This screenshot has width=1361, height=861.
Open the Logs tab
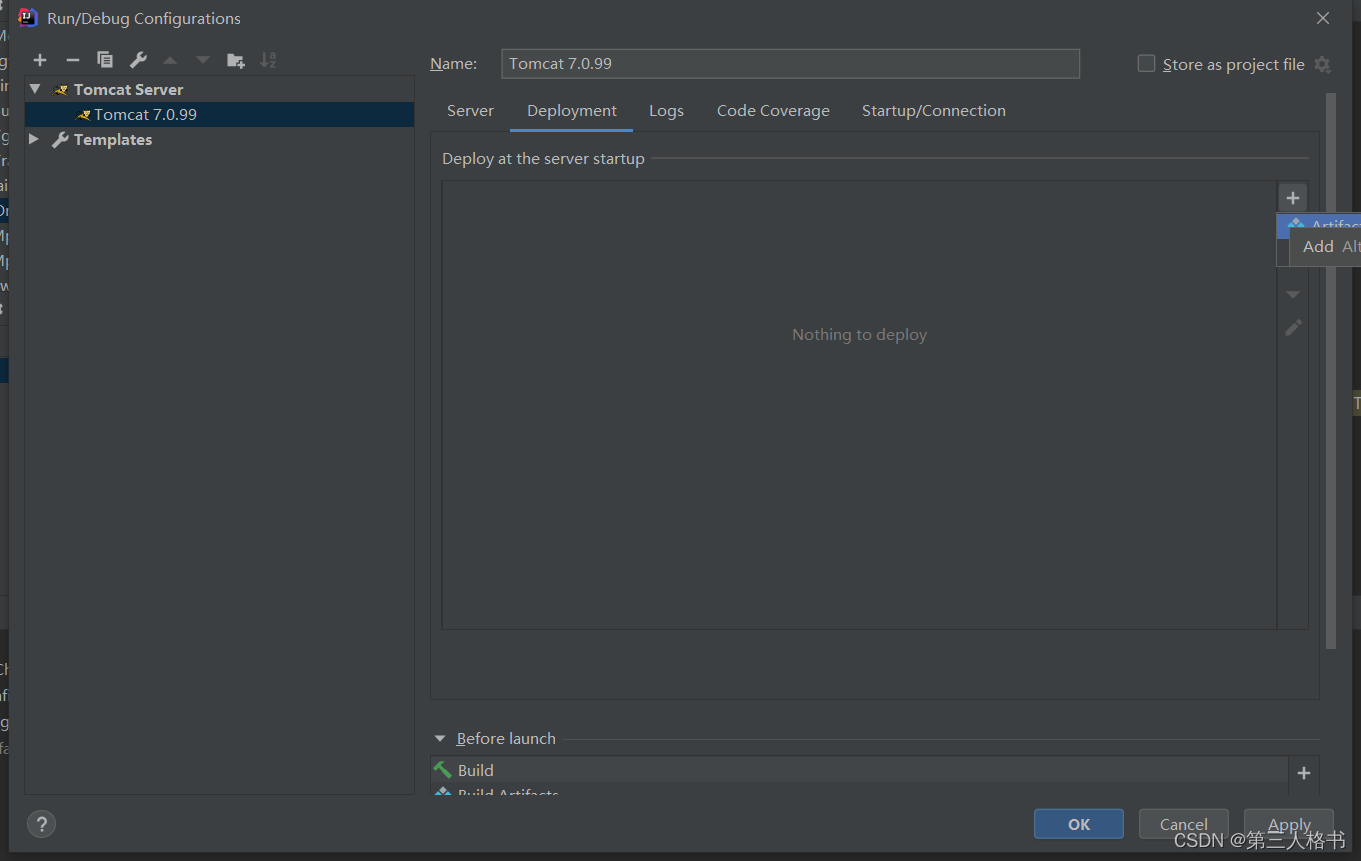666,111
